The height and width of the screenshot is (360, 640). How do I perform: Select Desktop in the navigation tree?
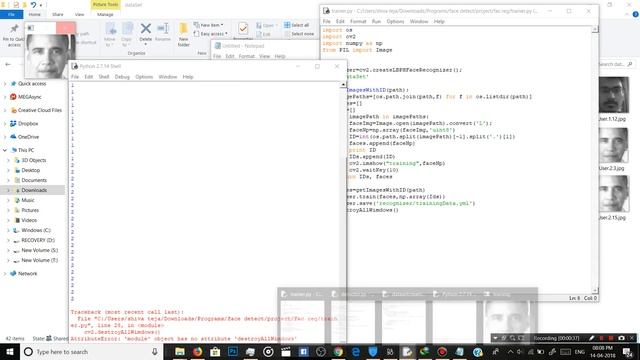click(x=31, y=170)
